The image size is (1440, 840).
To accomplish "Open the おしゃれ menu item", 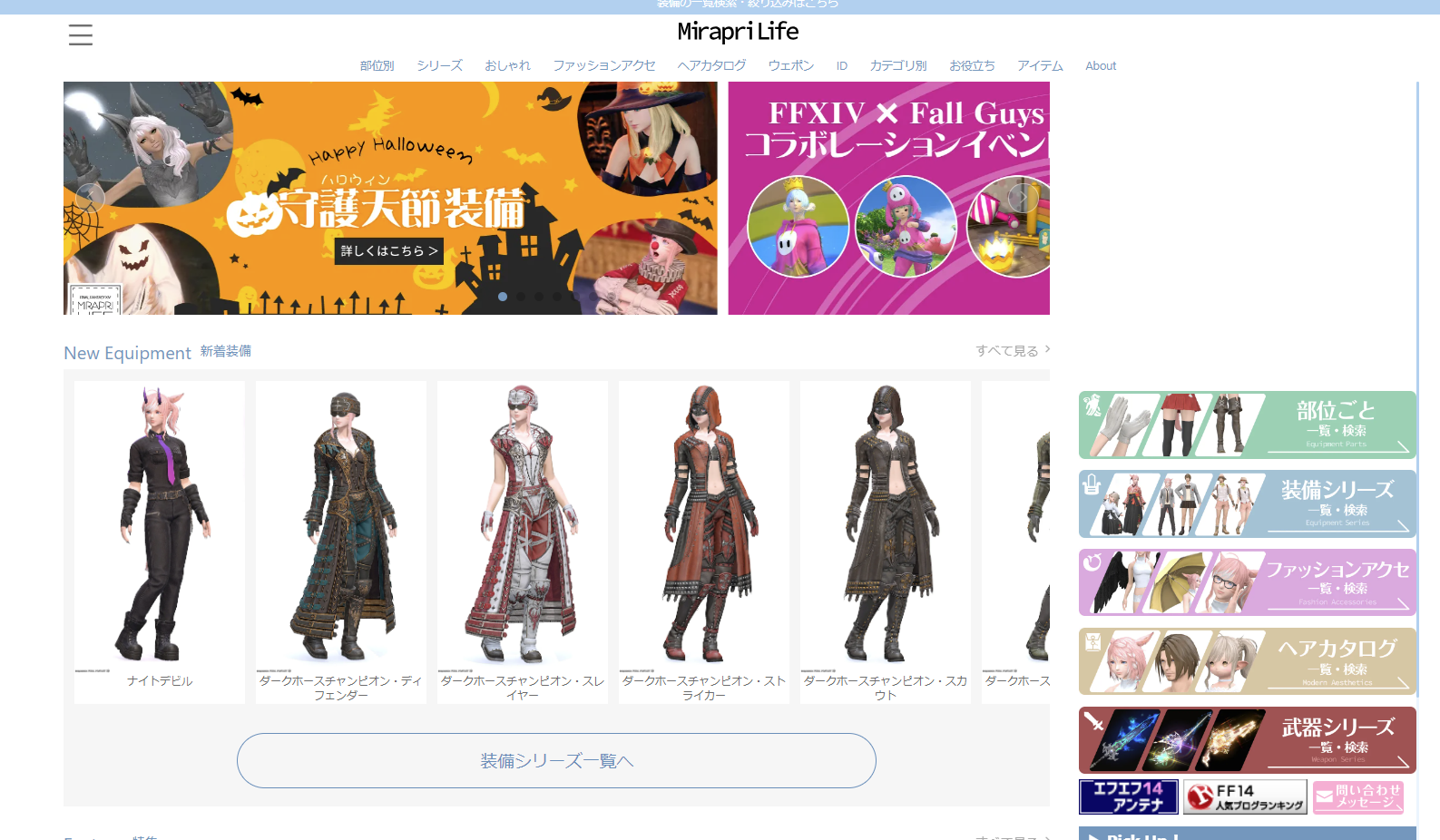I will click(x=507, y=66).
